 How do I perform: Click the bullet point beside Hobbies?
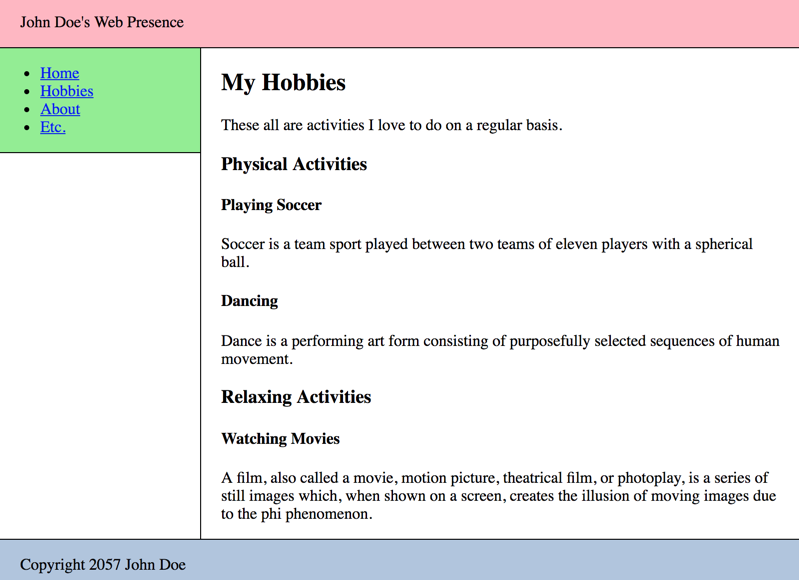[x=27, y=92]
